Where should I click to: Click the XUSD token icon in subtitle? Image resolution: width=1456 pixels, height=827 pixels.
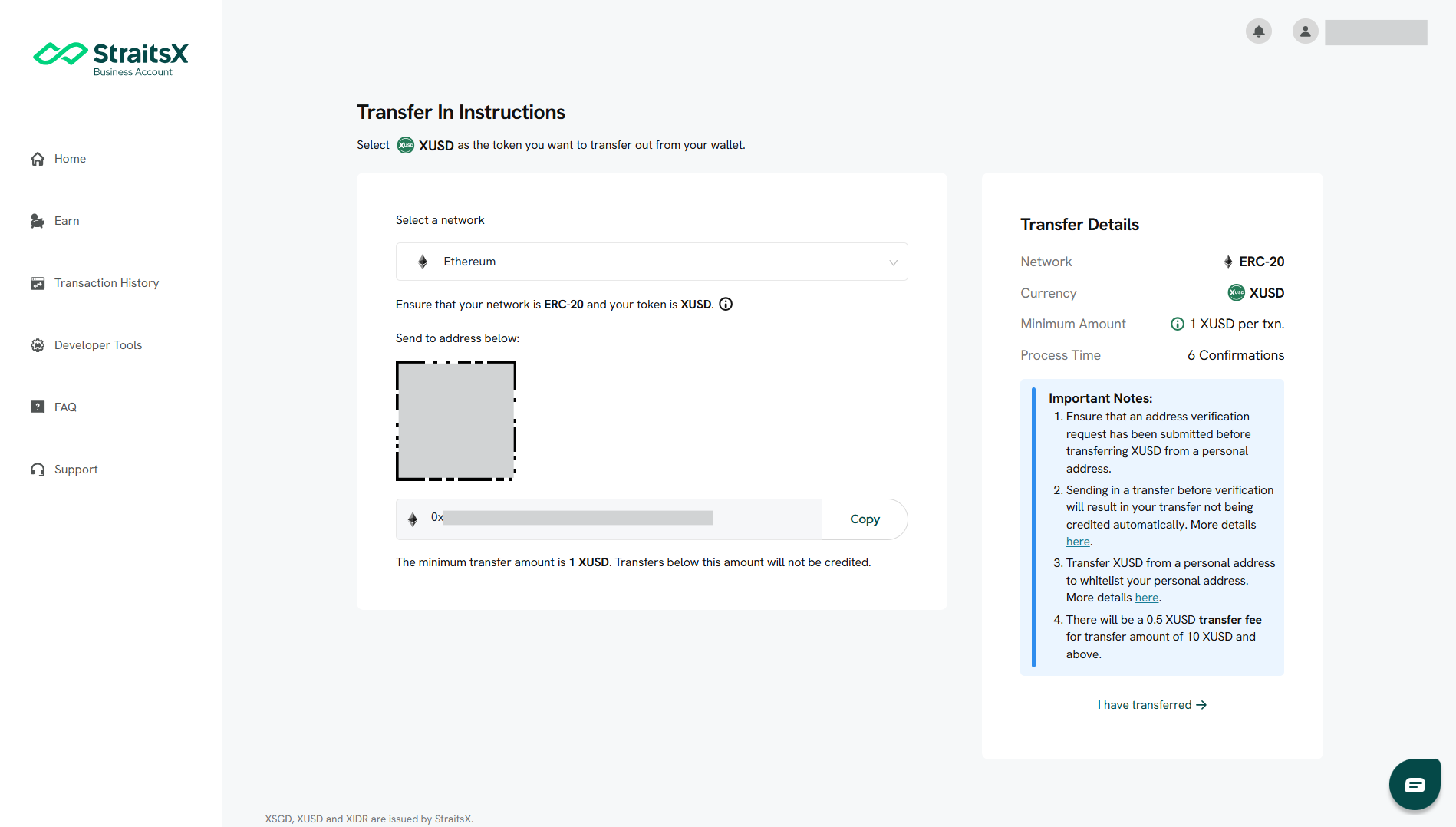[x=406, y=145]
